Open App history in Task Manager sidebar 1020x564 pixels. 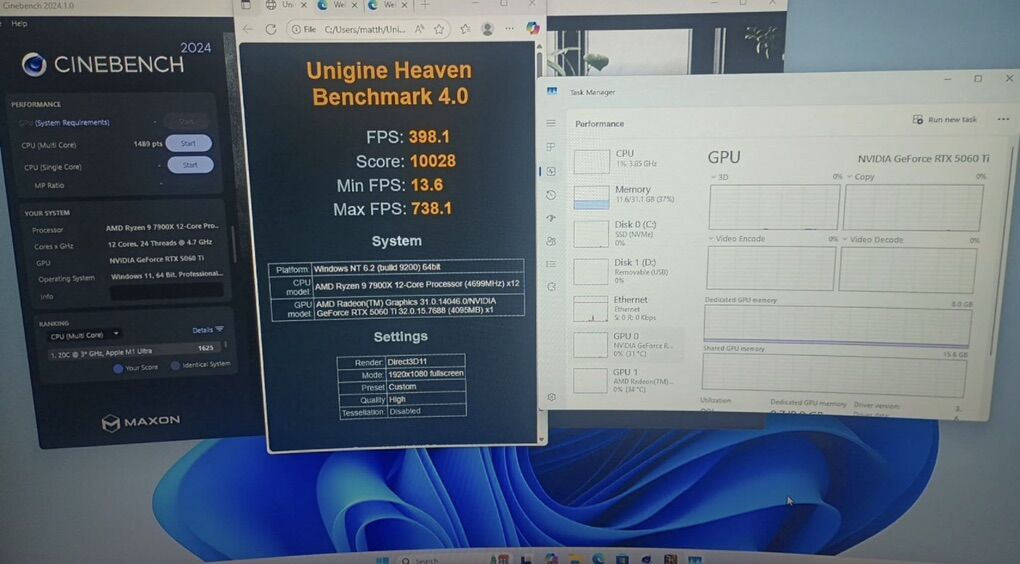[x=551, y=195]
